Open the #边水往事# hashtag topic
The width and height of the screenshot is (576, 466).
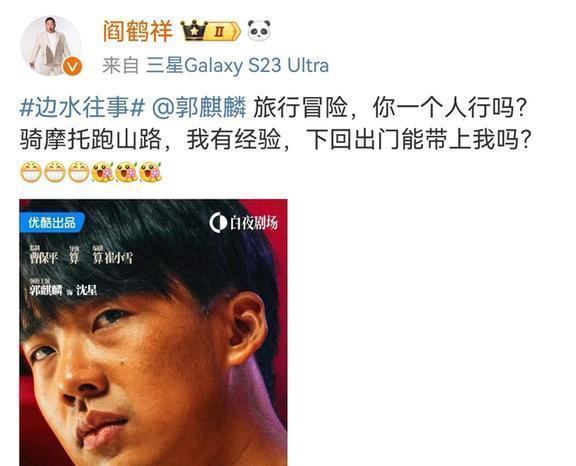[x=82, y=108]
